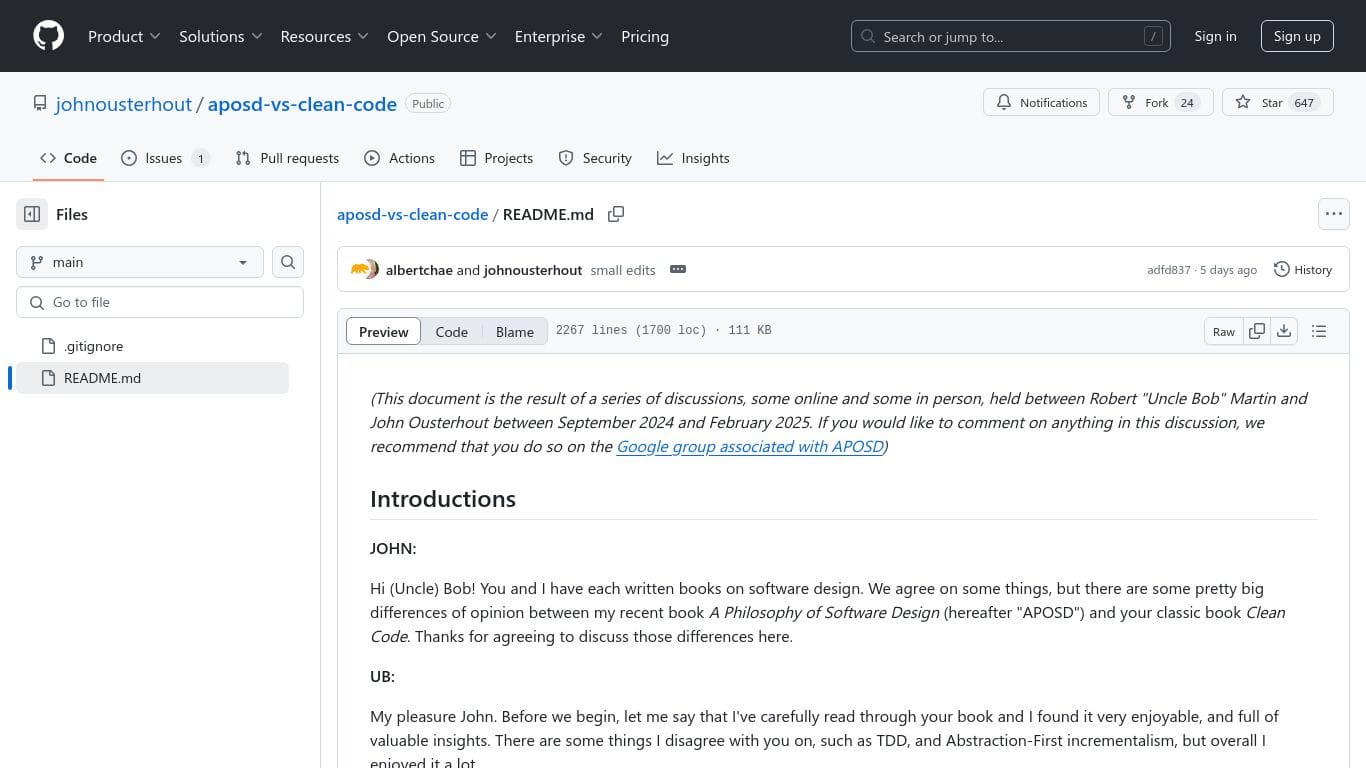Expand the Open Source menu
1366x768 pixels.
[441, 36]
